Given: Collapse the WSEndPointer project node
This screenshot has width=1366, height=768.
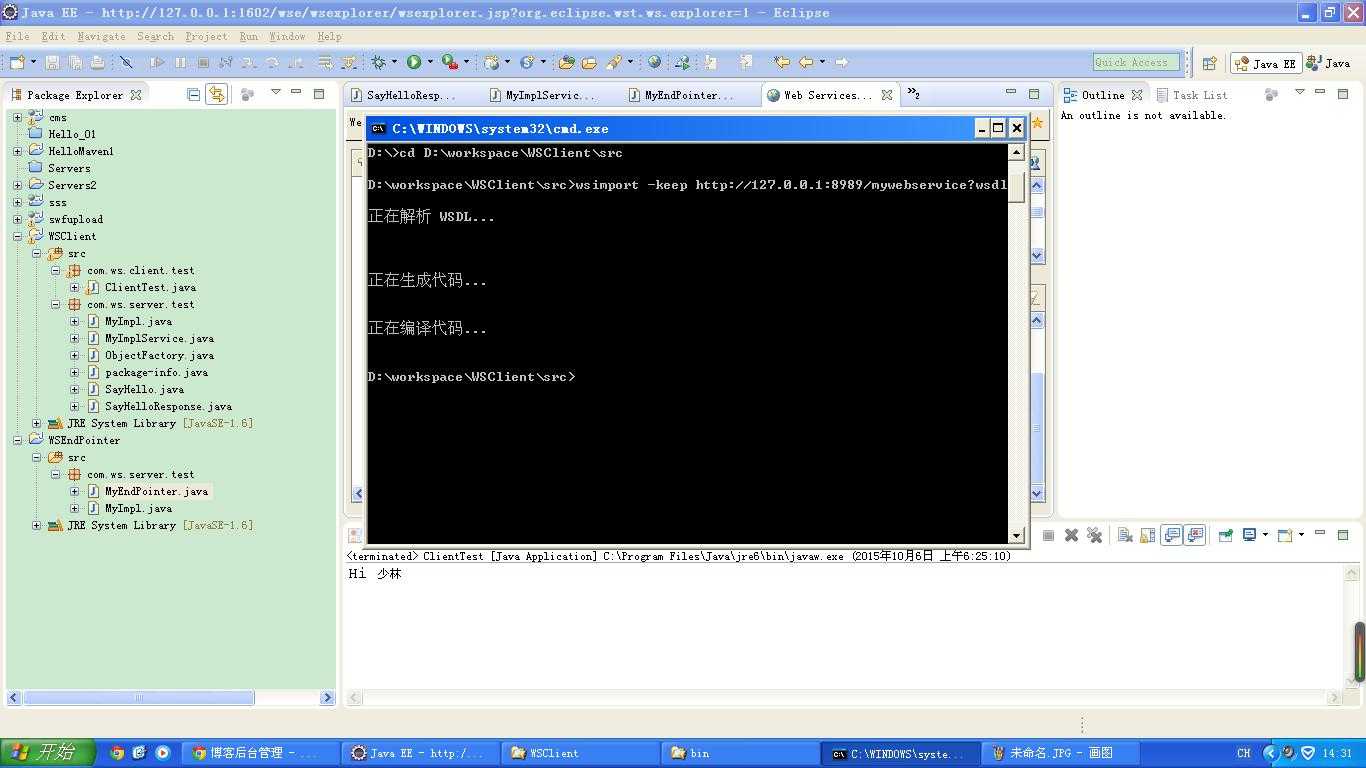Looking at the screenshot, I should pyautogui.click(x=17, y=441).
